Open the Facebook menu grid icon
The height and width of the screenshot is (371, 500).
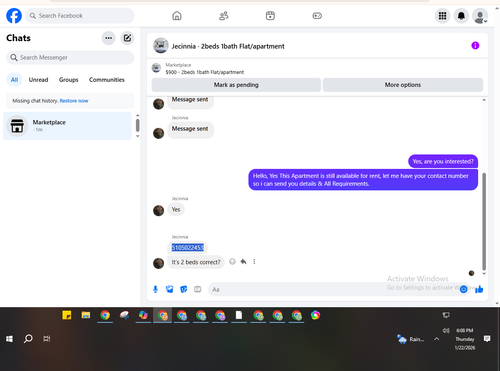pyautogui.click(x=443, y=16)
